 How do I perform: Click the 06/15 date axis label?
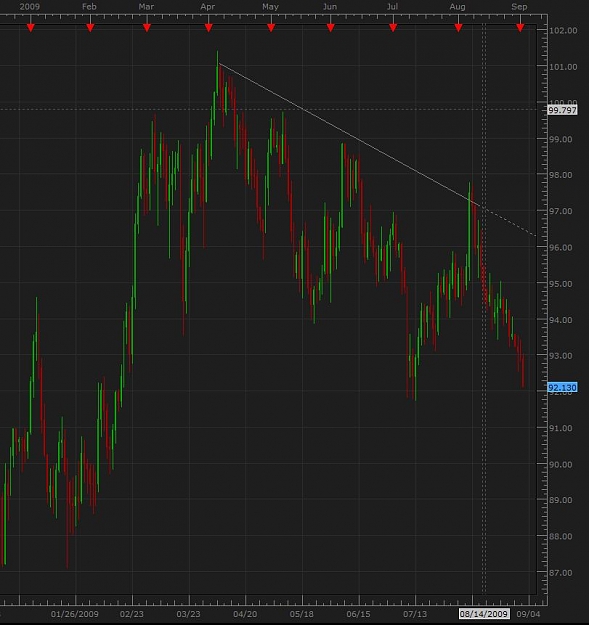pos(358,614)
